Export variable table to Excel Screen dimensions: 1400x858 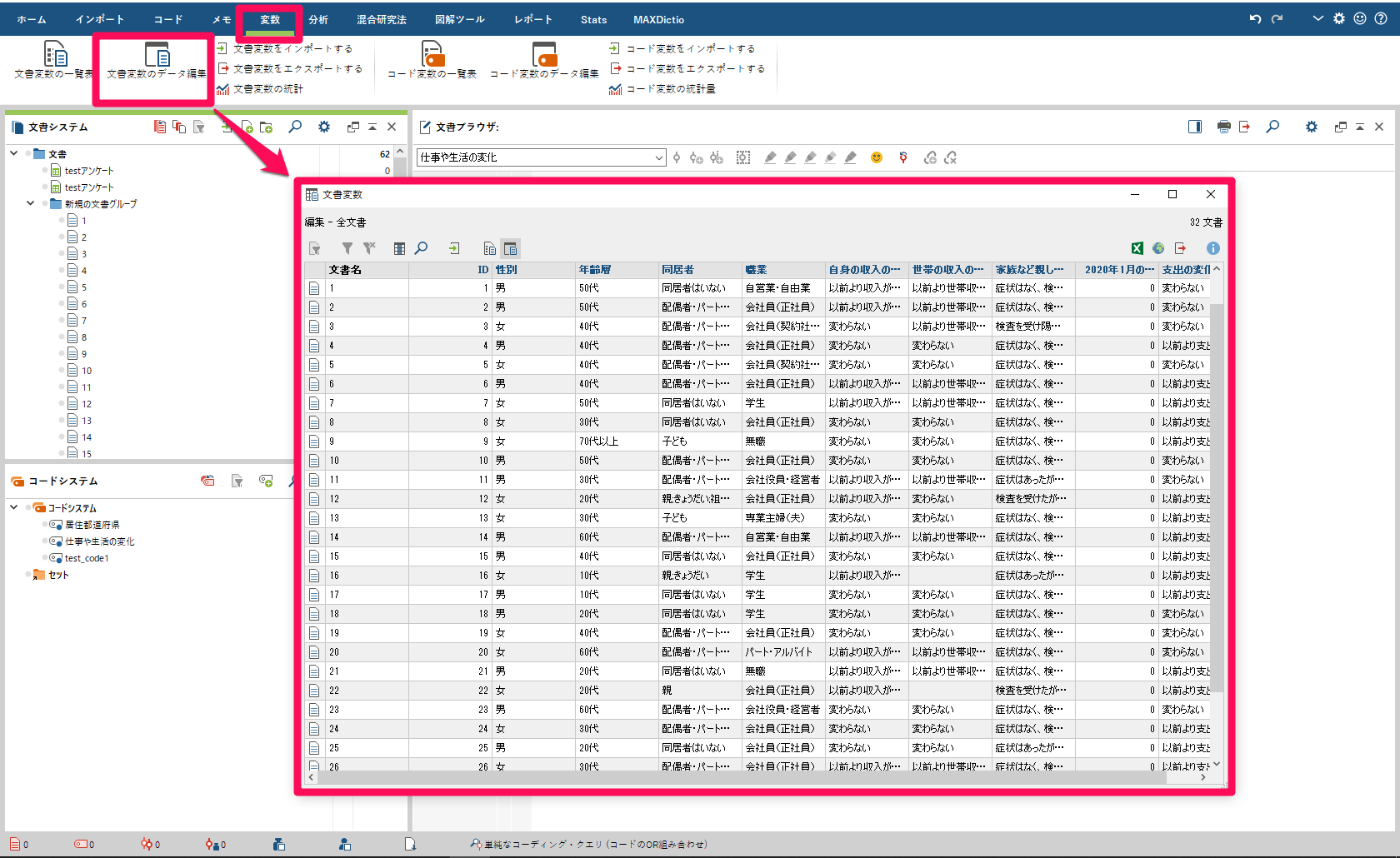click(1136, 247)
